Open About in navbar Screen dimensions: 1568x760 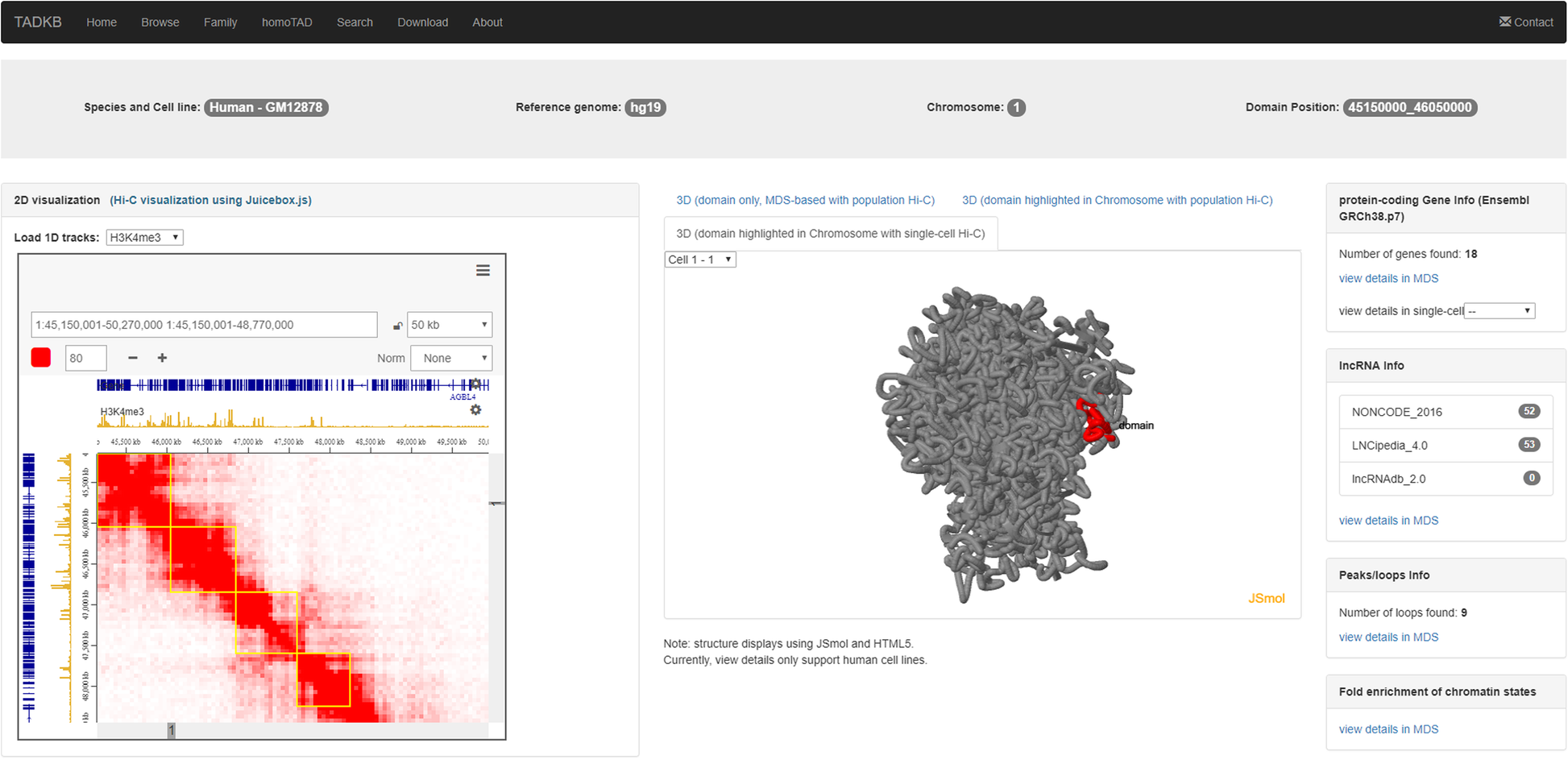pos(487,23)
